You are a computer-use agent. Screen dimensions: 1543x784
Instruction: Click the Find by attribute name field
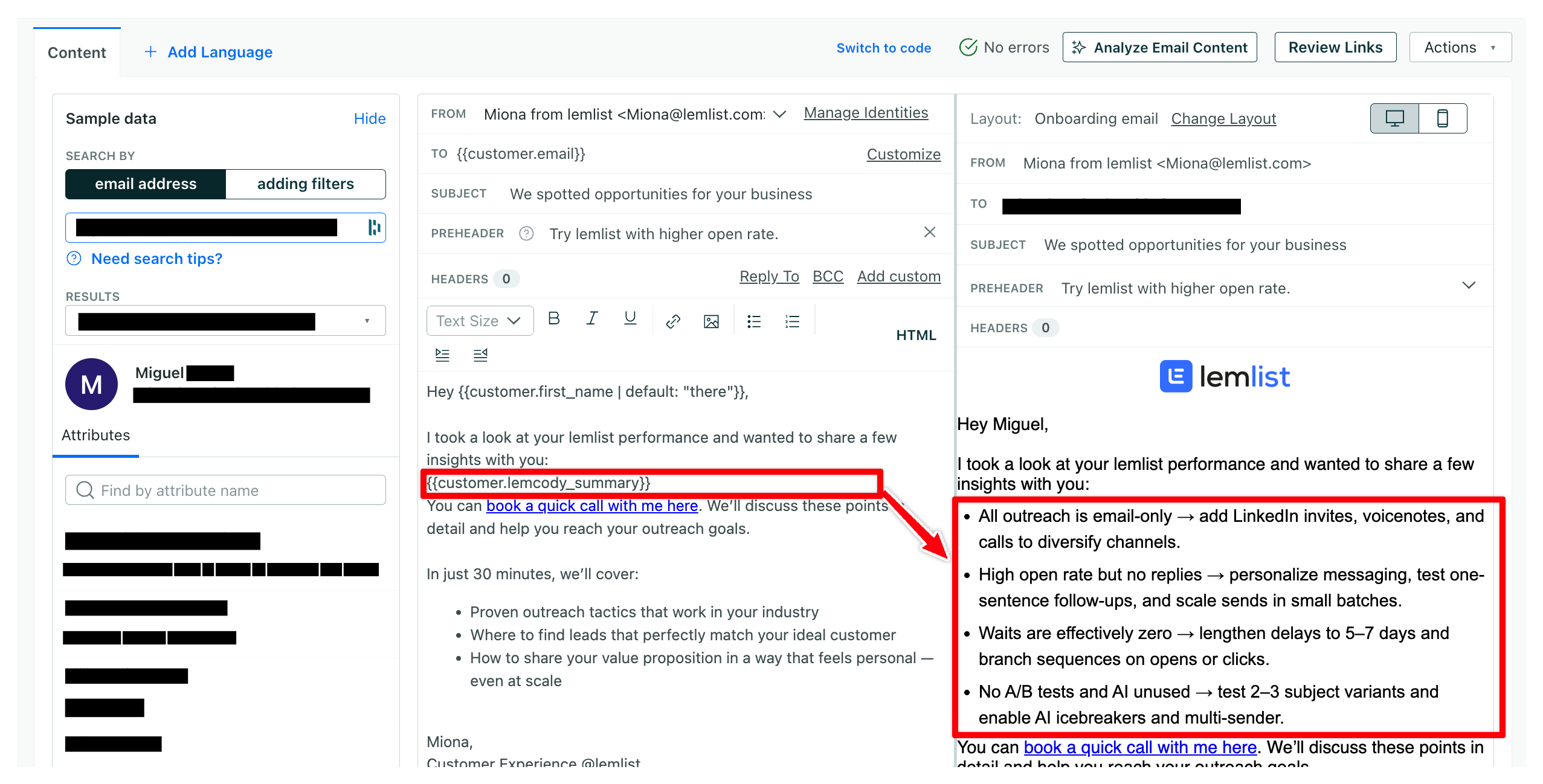click(x=225, y=490)
